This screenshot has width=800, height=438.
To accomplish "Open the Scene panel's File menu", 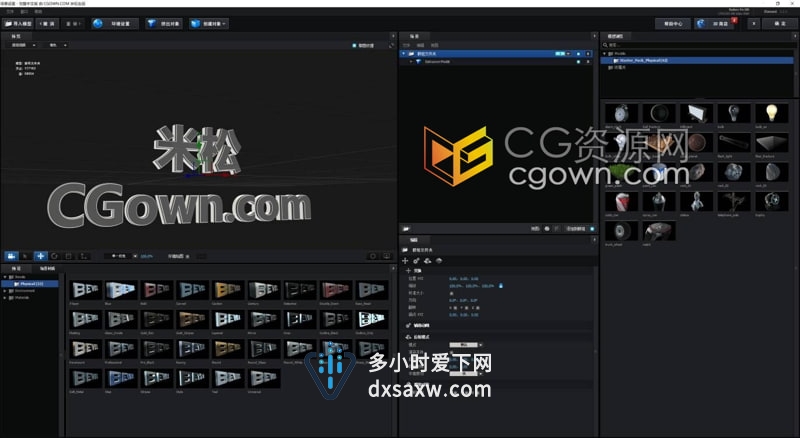I will click(x=407, y=45).
